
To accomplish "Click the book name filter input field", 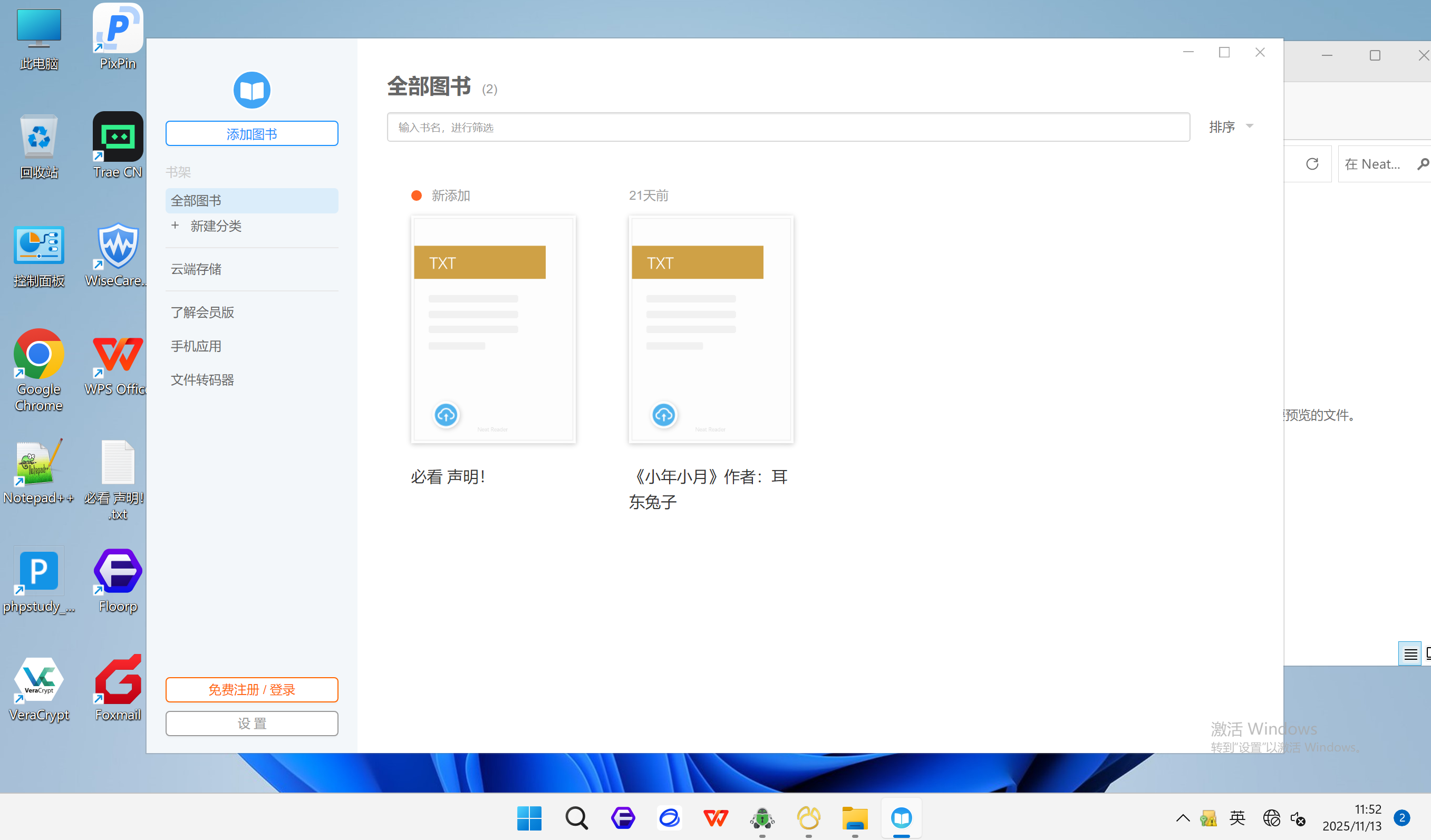I will coord(788,127).
